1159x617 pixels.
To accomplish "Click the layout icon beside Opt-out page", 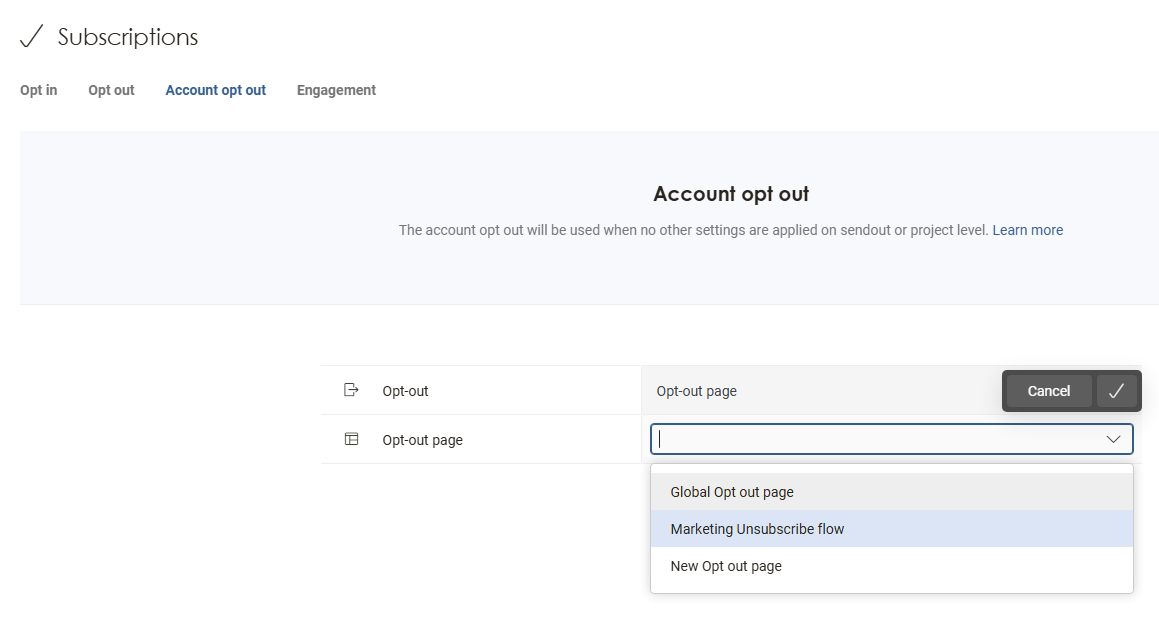I will click(x=351, y=439).
